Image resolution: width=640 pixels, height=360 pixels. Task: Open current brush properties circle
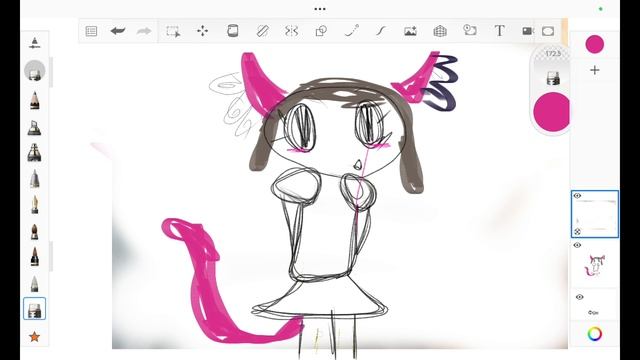[35, 71]
